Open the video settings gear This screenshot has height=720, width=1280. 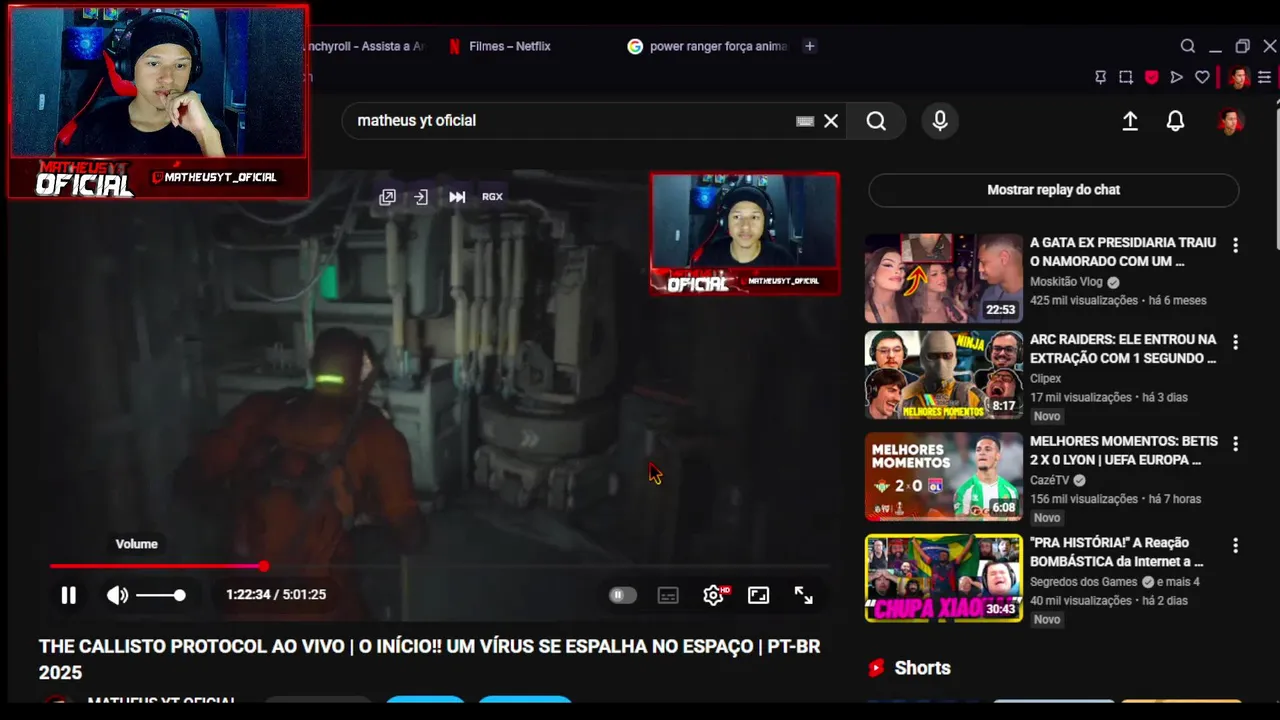pyautogui.click(x=713, y=595)
